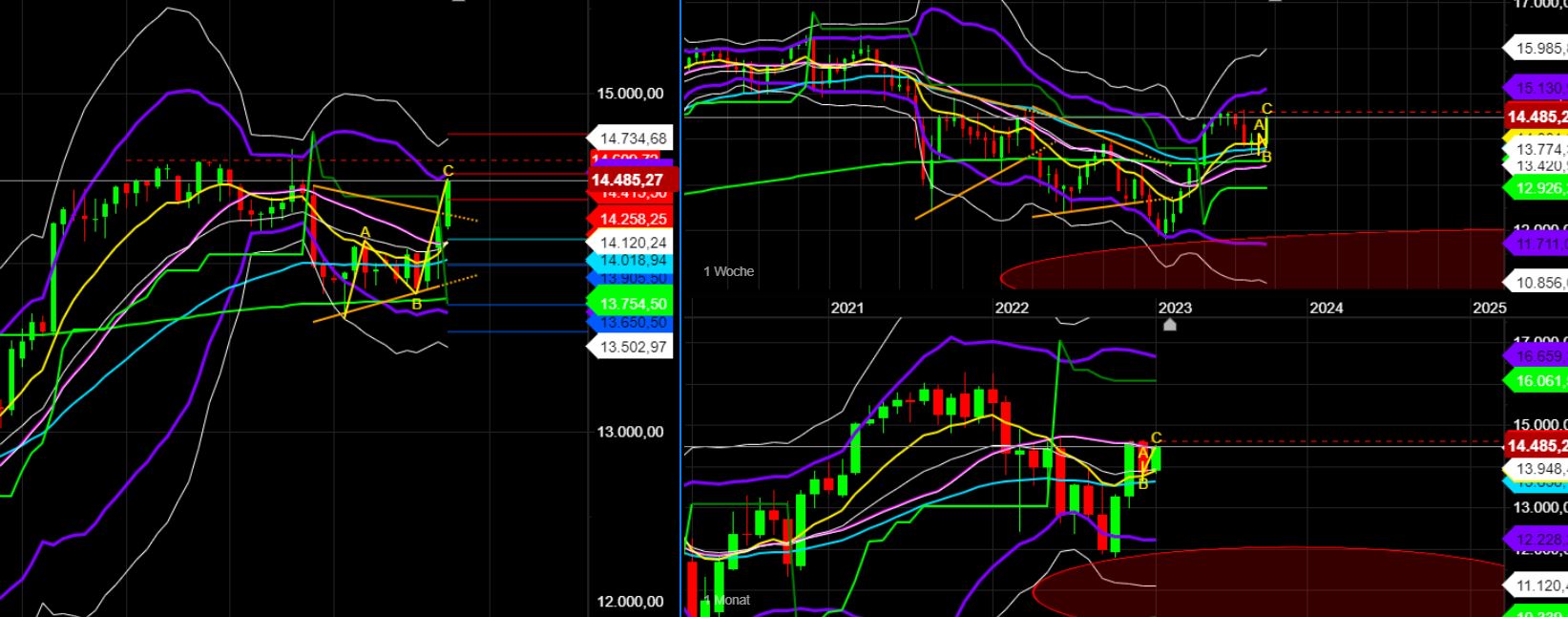This screenshot has width=1568, height=617.
Task: Click the white 10.856 label on weekly chart
Action: click(x=1536, y=283)
